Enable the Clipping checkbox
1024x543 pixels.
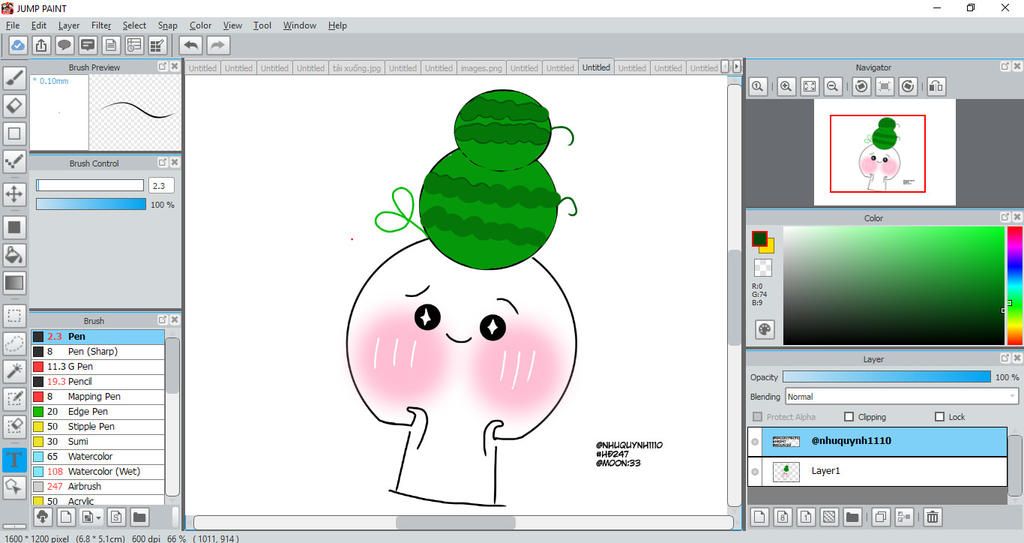click(849, 417)
